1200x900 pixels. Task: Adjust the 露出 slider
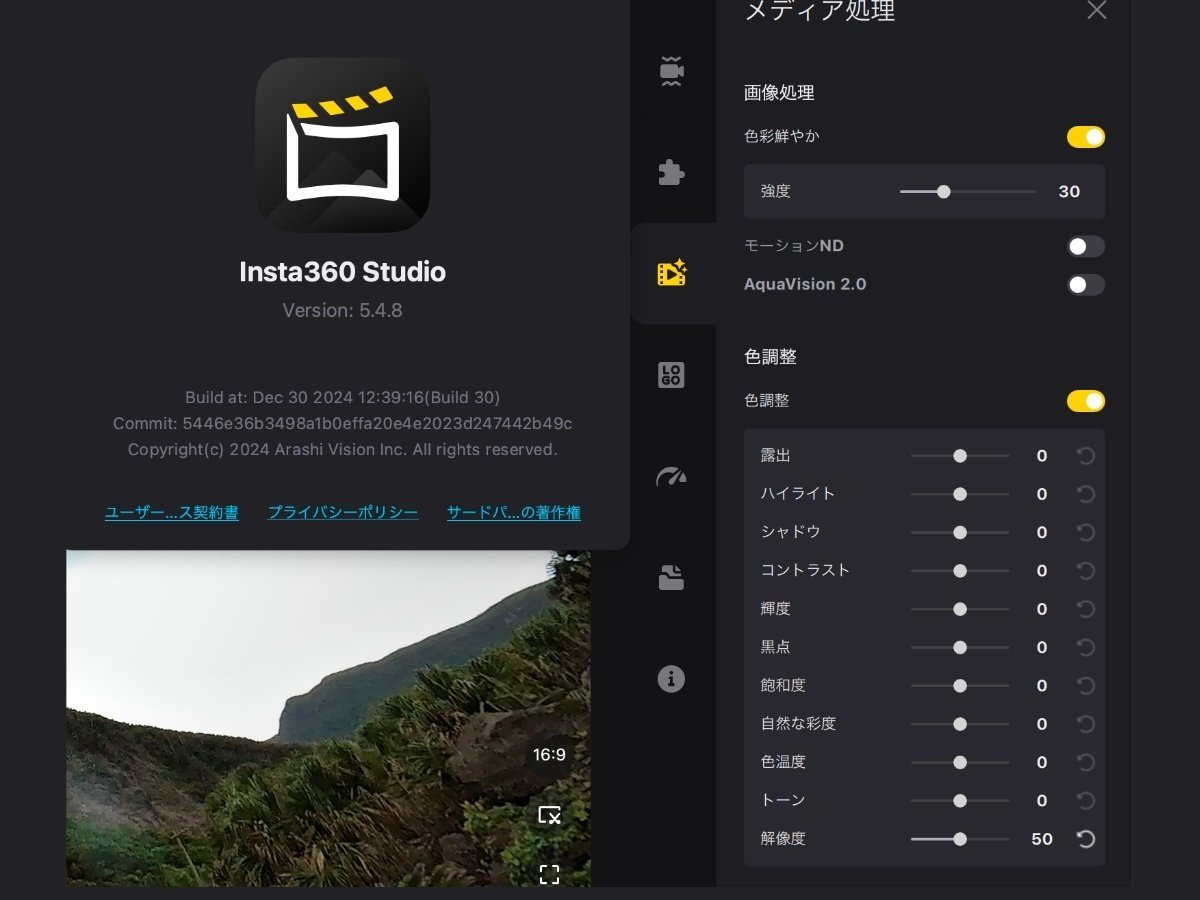tap(960, 456)
